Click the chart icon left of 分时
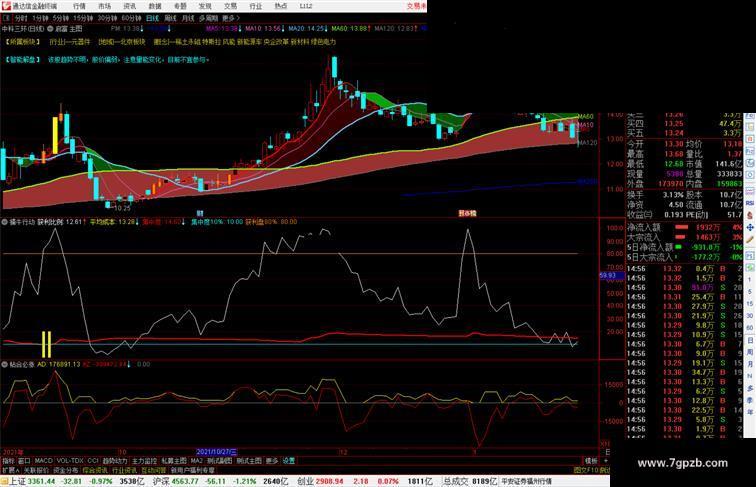The width and height of the screenshot is (756, 487). [x=6, y=18]
